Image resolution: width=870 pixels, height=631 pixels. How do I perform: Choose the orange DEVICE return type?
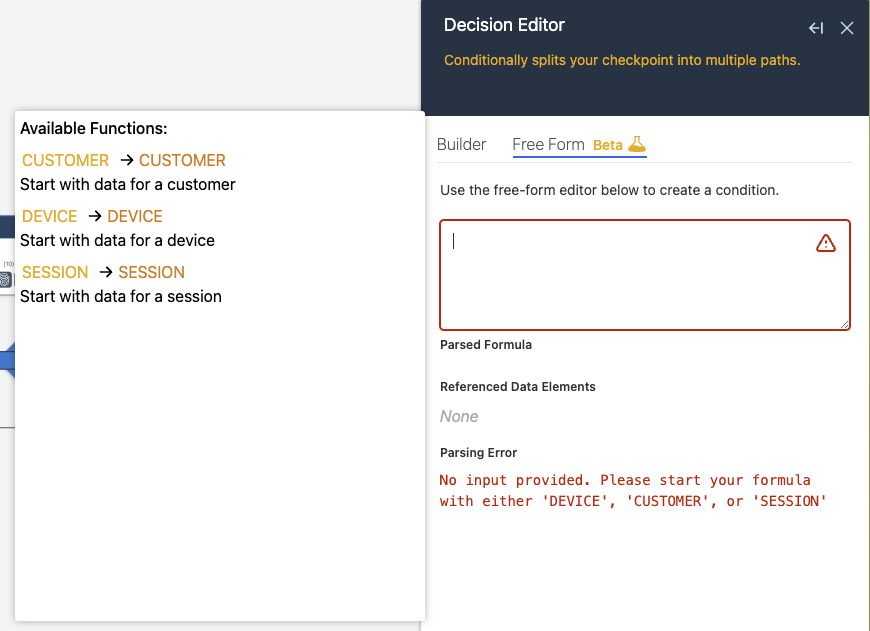135,216
